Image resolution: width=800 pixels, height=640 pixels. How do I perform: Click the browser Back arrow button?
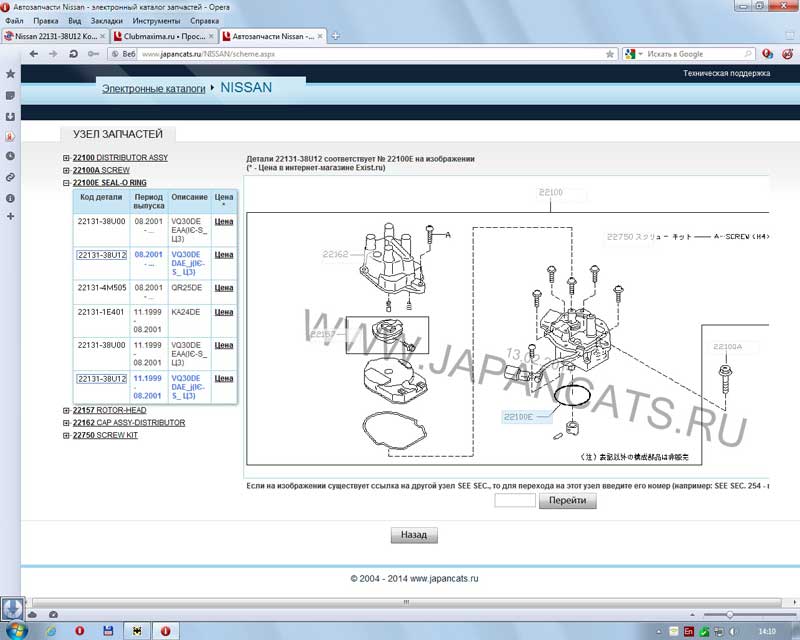pyautogui.click(x=34, y=54)
